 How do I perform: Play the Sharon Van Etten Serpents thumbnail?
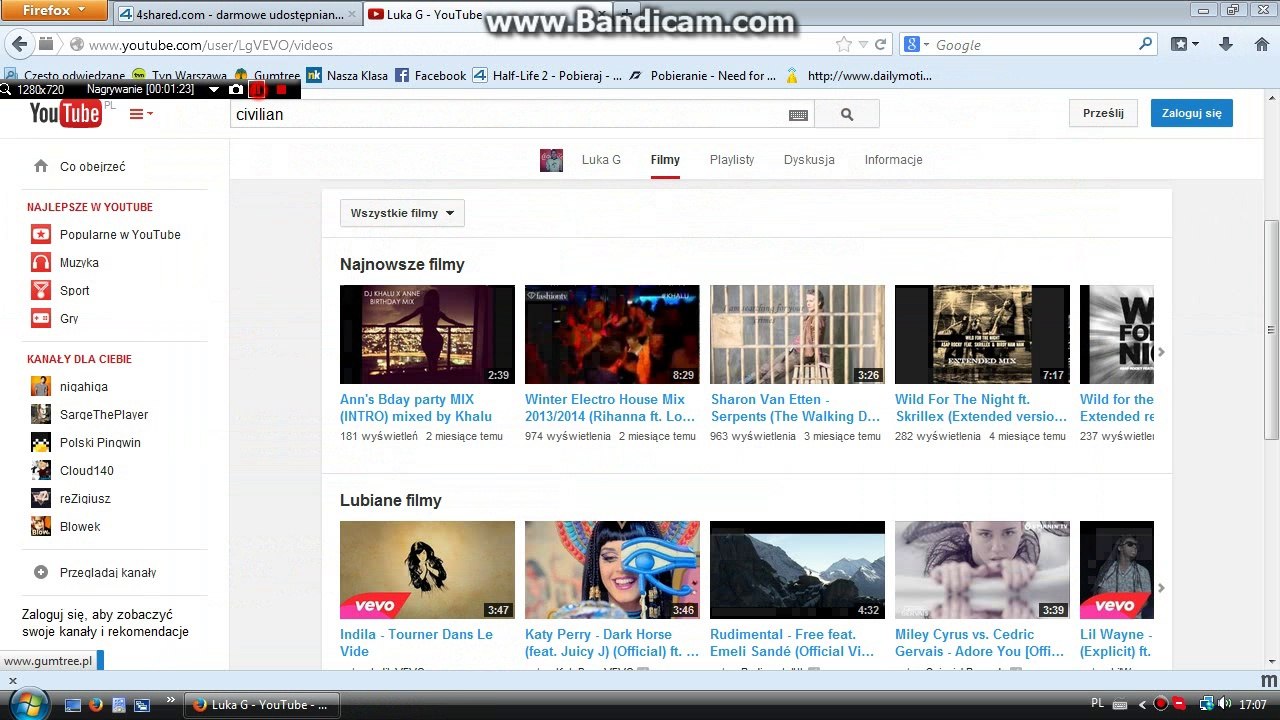(x=797, y=334)
